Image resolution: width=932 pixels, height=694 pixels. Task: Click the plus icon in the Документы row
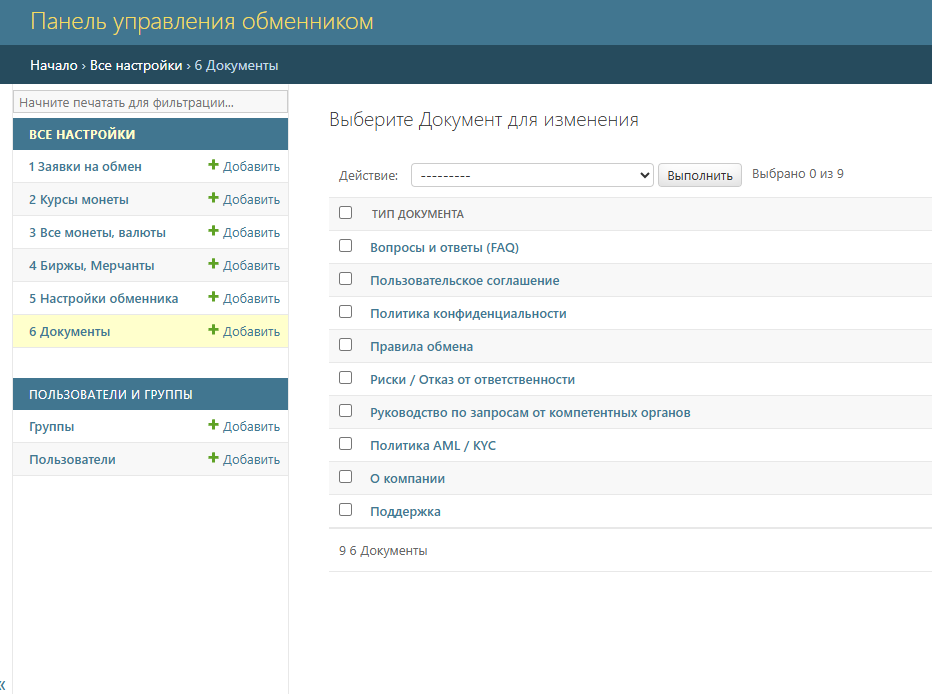[213, 331]
